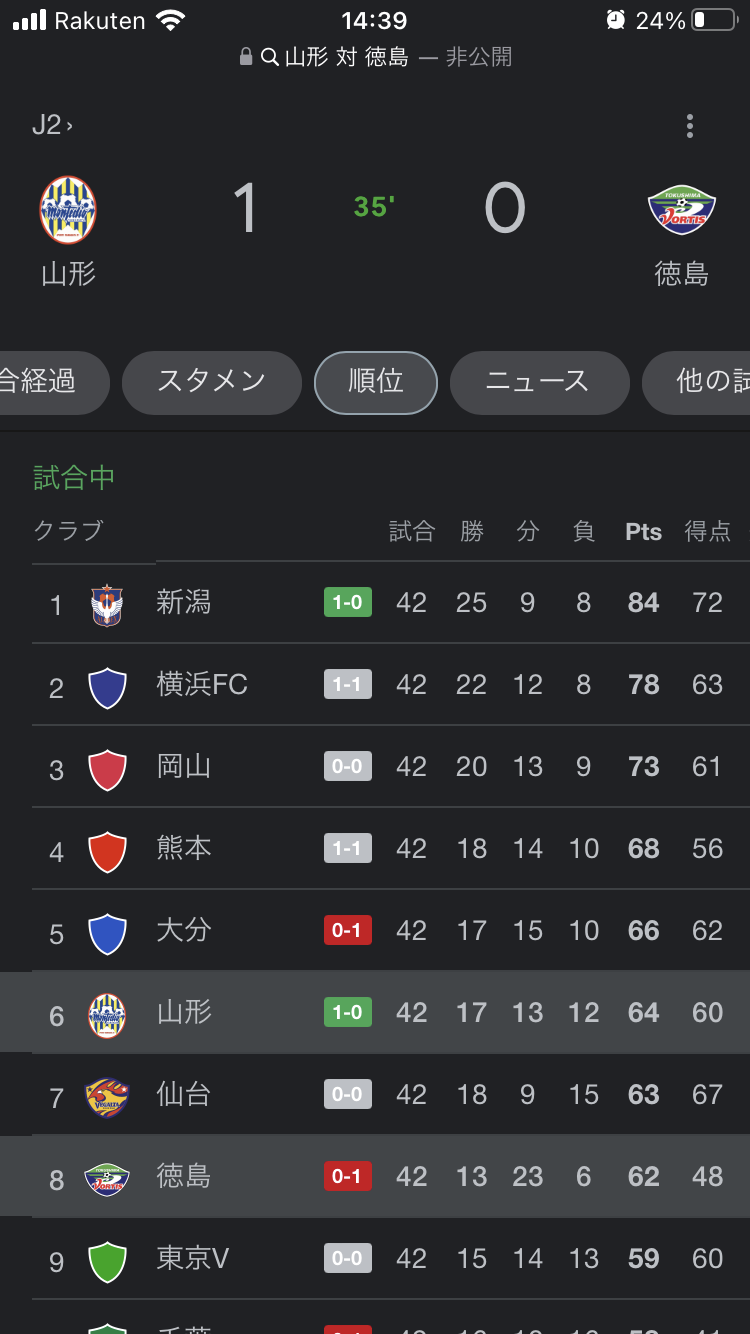The height and width of the screenshot is (1334, 750).
Task: Tap the 山形 対 徳島 address bar
Action: pyautogui.click(x=375, y=57)
